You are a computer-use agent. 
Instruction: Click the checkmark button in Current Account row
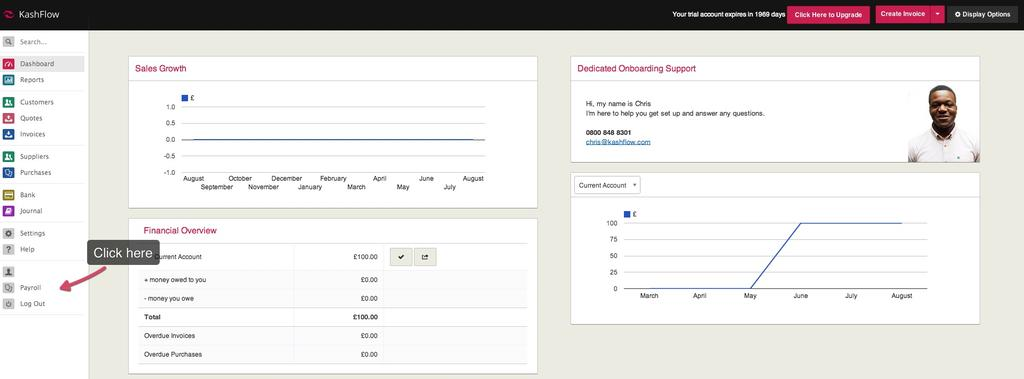(401, 257)
